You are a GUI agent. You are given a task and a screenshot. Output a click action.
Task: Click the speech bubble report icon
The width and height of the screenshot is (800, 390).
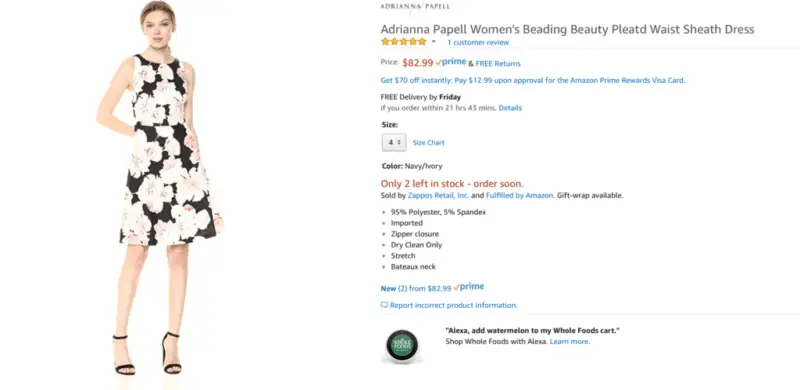384,305
